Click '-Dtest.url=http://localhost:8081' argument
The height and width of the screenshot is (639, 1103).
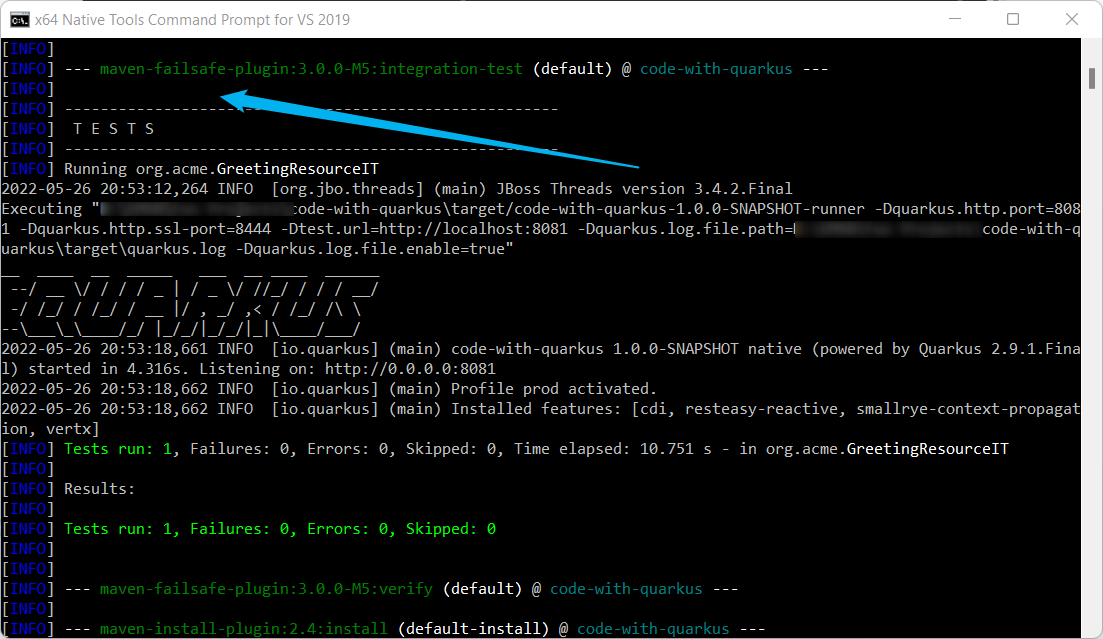[x=424, y=229]
